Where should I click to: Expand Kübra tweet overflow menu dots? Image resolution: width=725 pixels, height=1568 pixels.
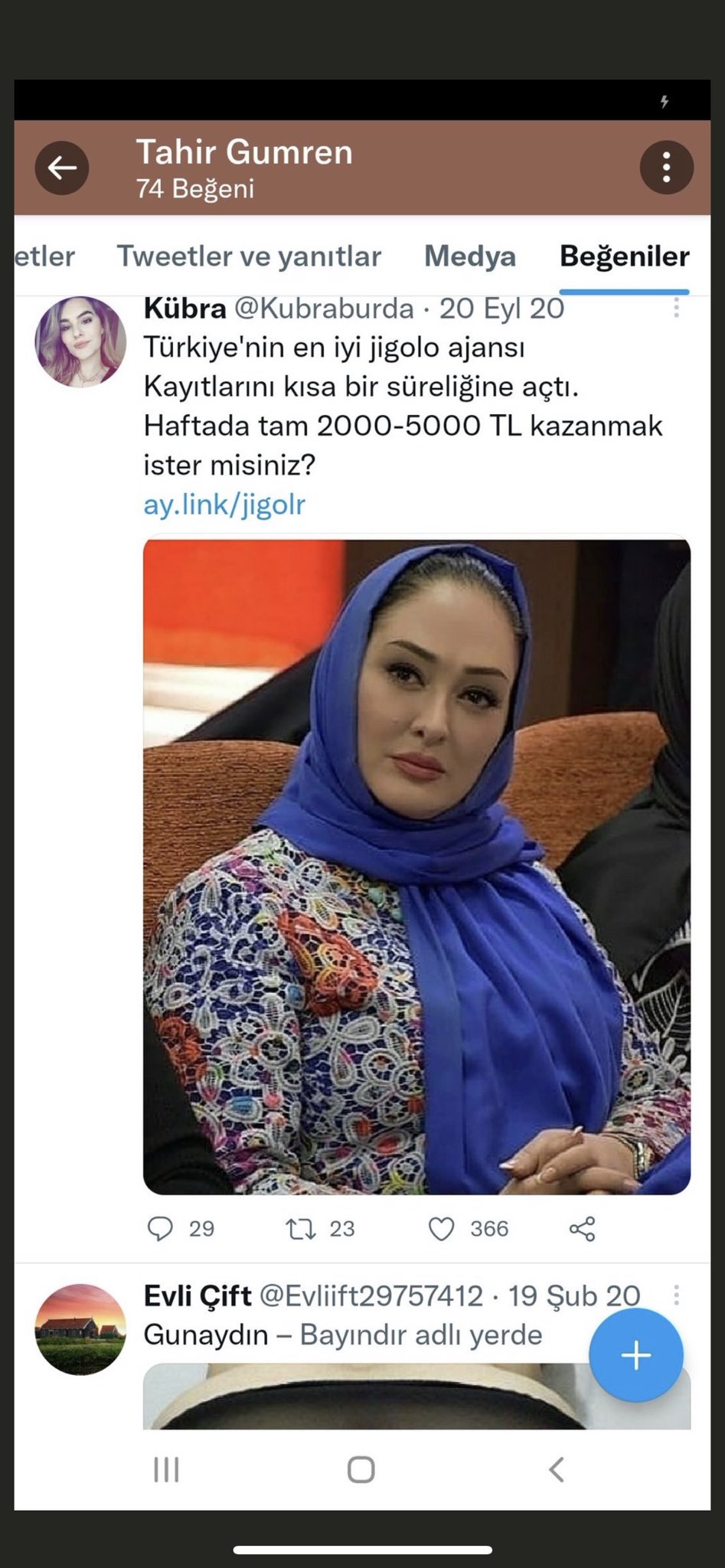click(x=676, y=307)
